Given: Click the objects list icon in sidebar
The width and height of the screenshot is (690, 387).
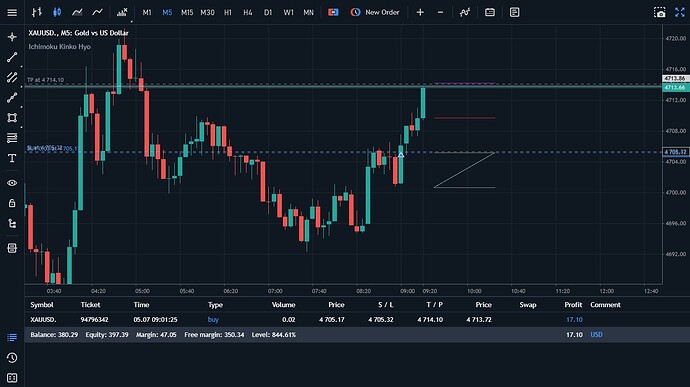Looking at the screenshot, I should coord(12,248).
